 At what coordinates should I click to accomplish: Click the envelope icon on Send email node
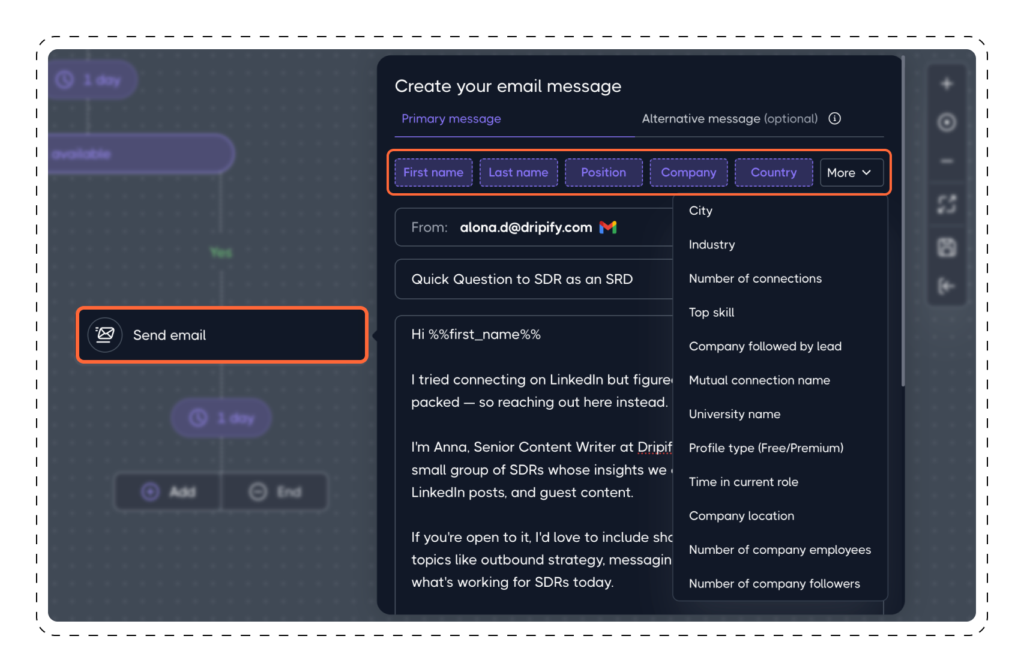point(105,334)
